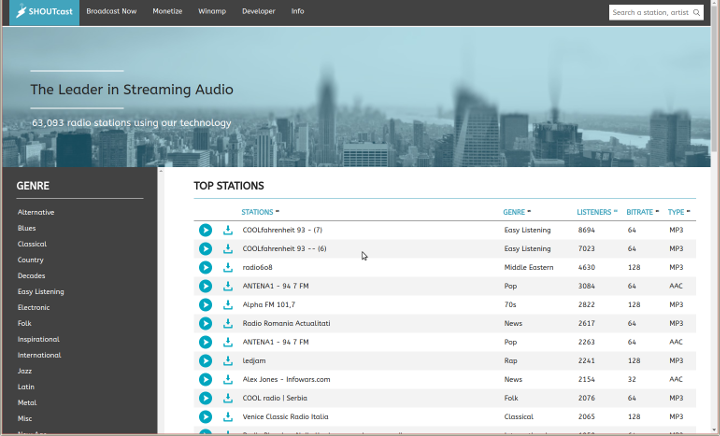
Task: Select International genre
Action: (39, 355)
